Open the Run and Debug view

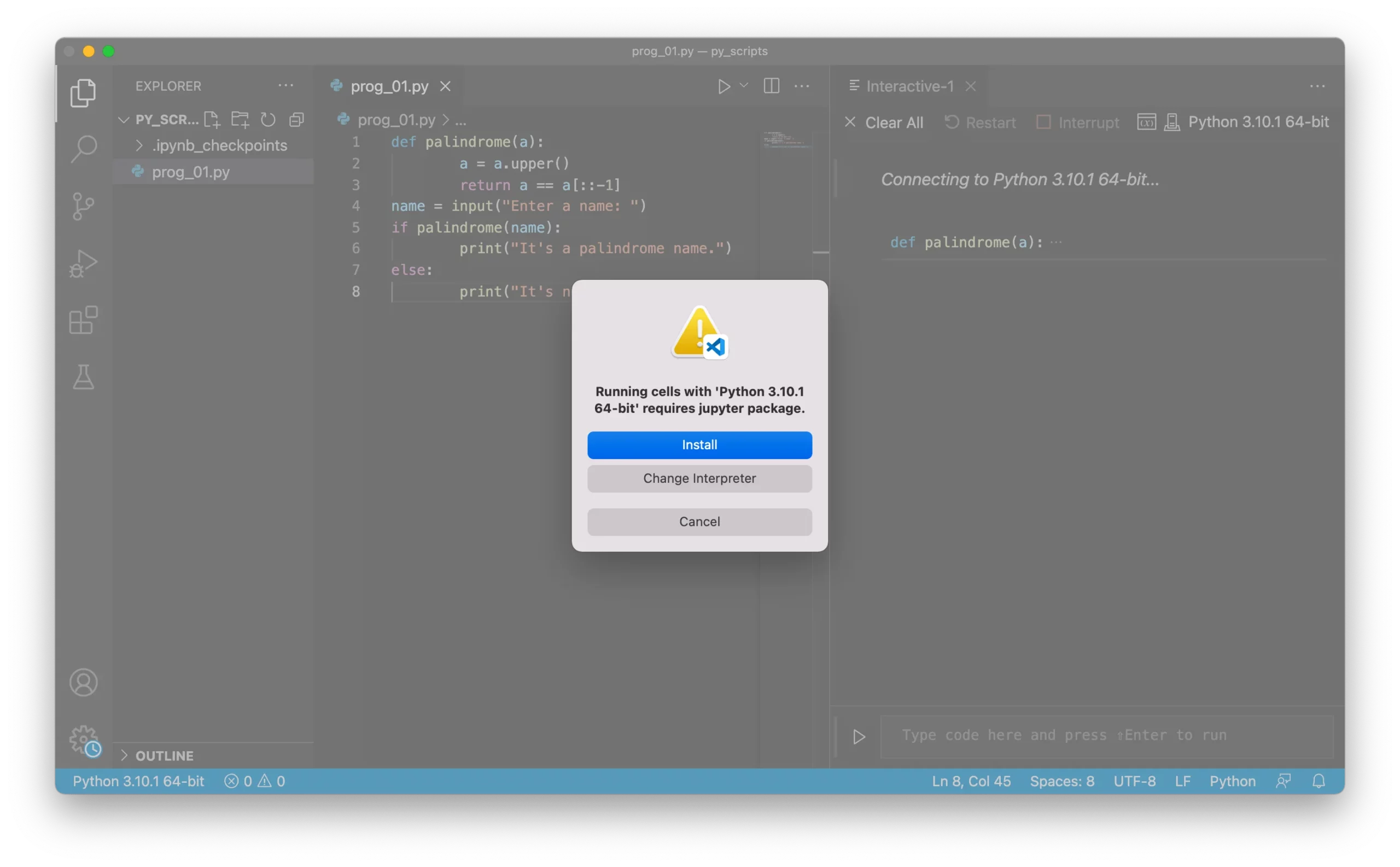coord(84,263)
